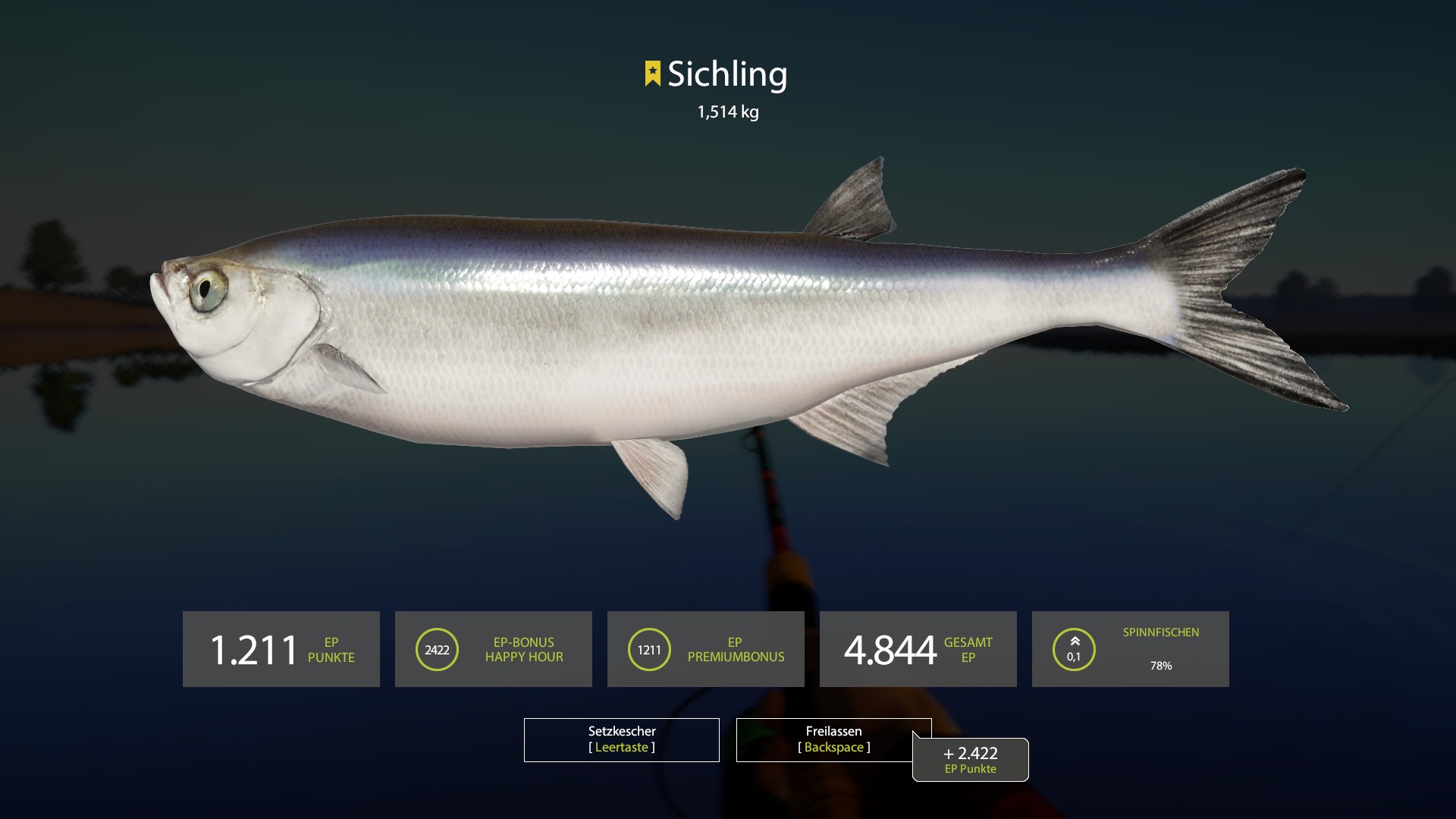Click the EP Premiumbonus label
1456x819 pixels.
click(736, 650)
